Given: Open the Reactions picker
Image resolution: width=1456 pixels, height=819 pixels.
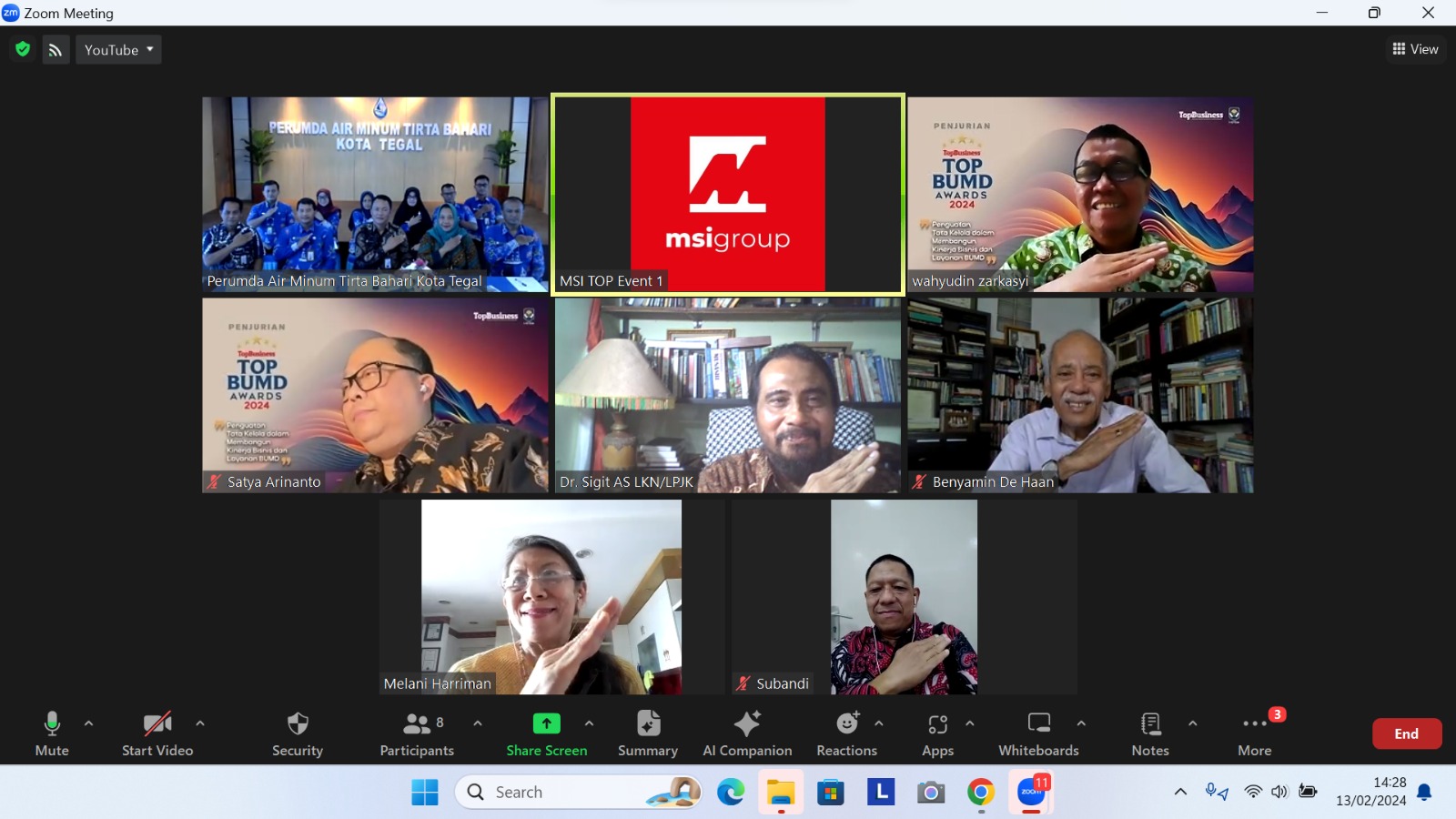Looking at the screenshot, I should [x=846, y=733].
